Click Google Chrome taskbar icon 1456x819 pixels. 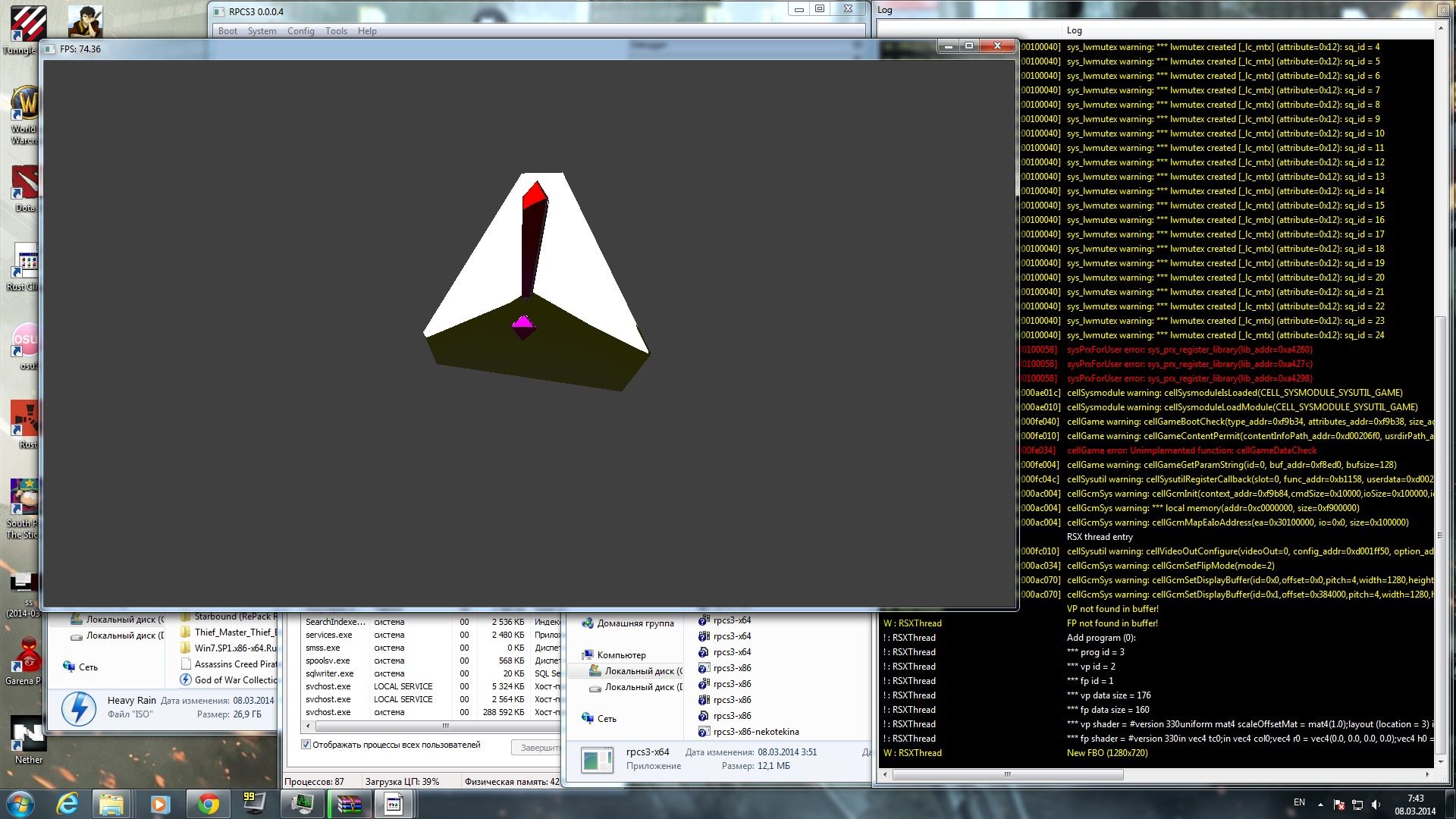208,804
